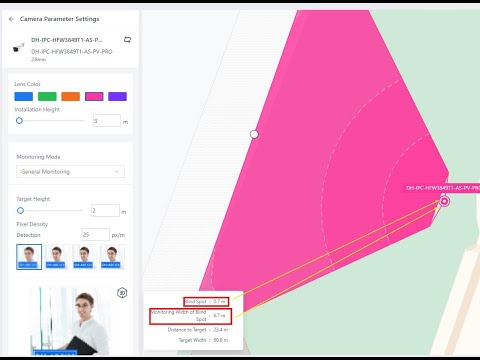
Task: Click the DH-IPC-HFW3849T1-AS-PV-PRO model subtitle
Action: tap(72, 51)
